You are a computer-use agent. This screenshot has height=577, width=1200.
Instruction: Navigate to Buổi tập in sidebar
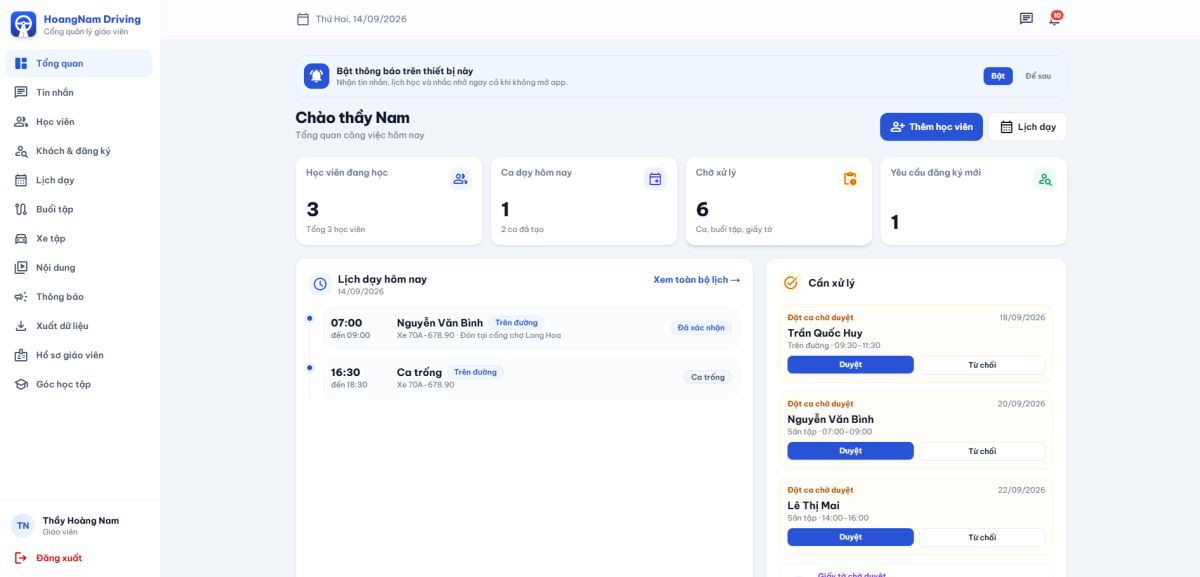click(79, 209)
